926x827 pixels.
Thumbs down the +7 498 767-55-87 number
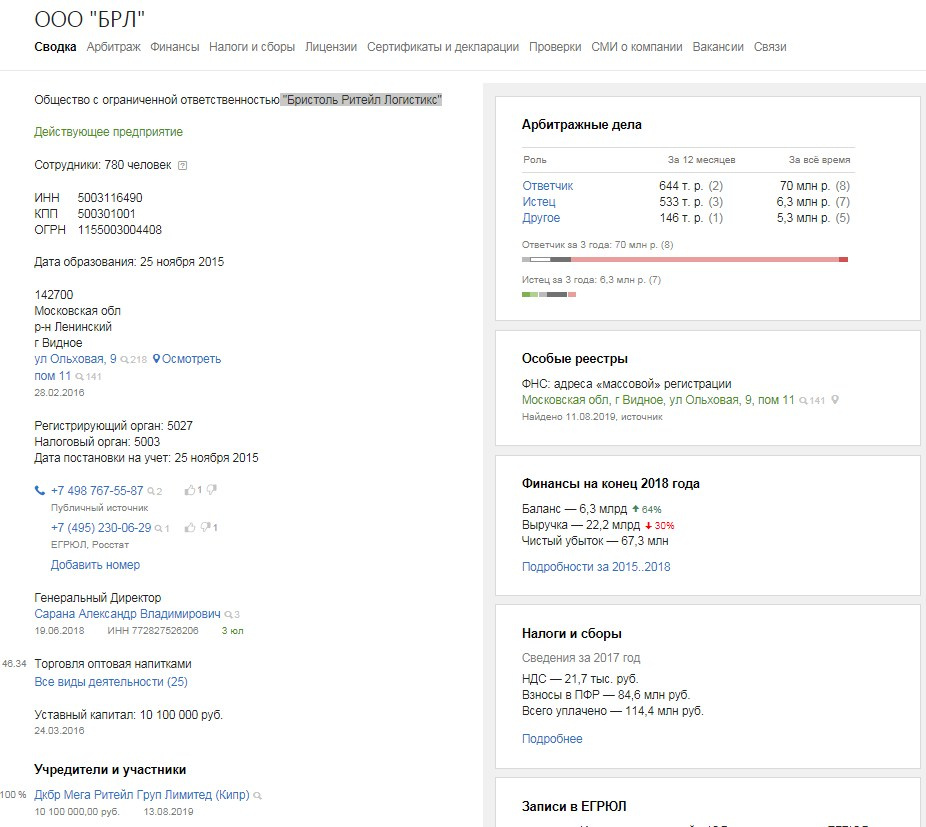coord(211,490)
